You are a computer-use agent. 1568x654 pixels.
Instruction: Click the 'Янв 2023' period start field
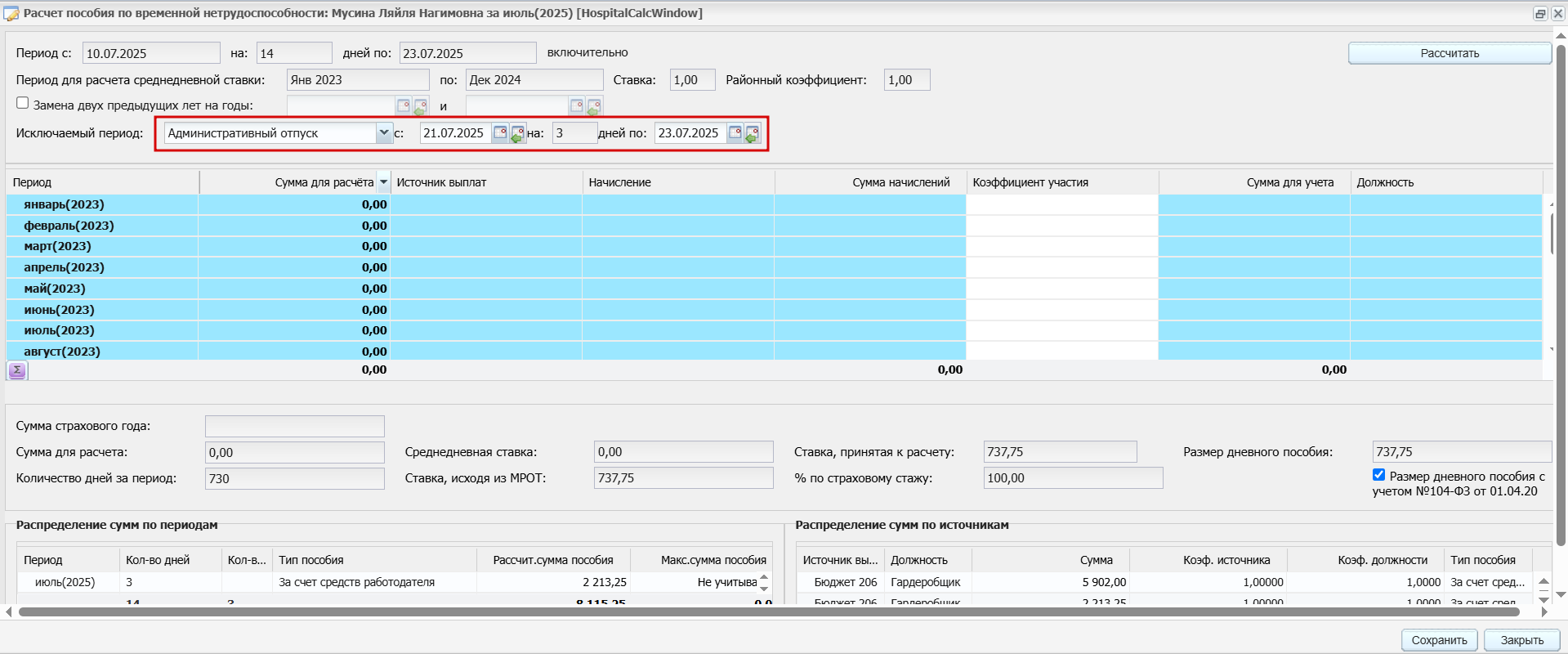coord(358,79)
